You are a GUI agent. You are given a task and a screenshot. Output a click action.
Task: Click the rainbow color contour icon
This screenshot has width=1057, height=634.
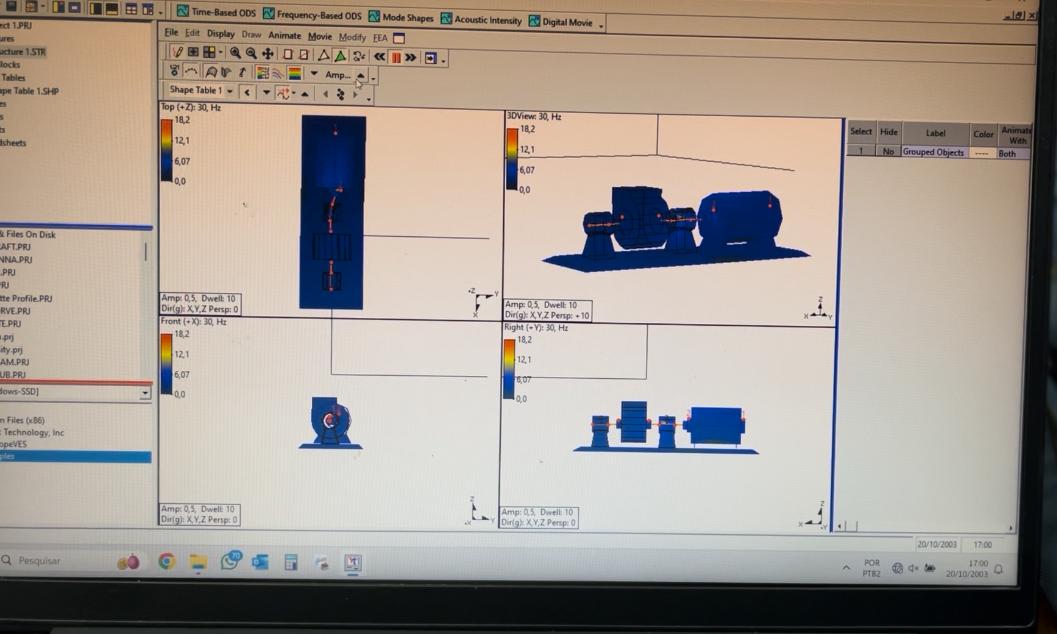pos(294,73)
